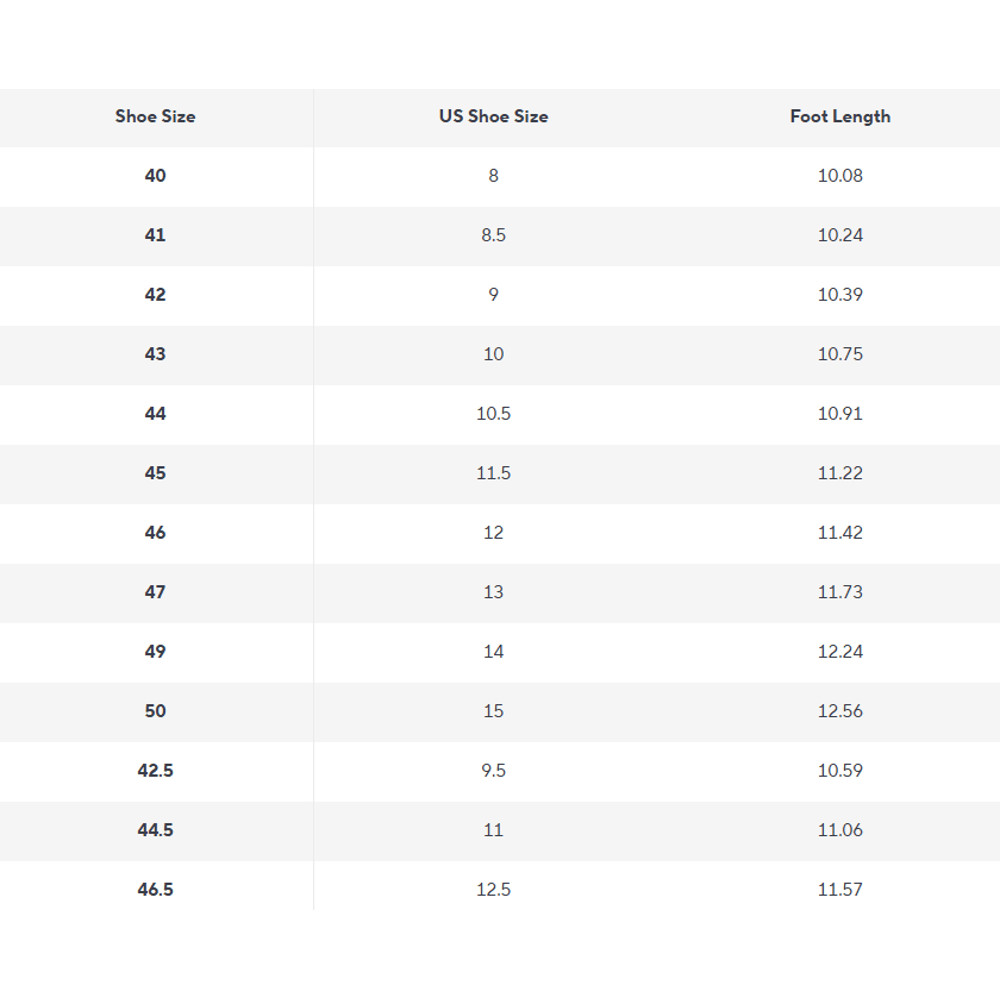Click shoe size 42 row label
Viewport: 1000px width, 1000px height.
(x=155, y=295)
